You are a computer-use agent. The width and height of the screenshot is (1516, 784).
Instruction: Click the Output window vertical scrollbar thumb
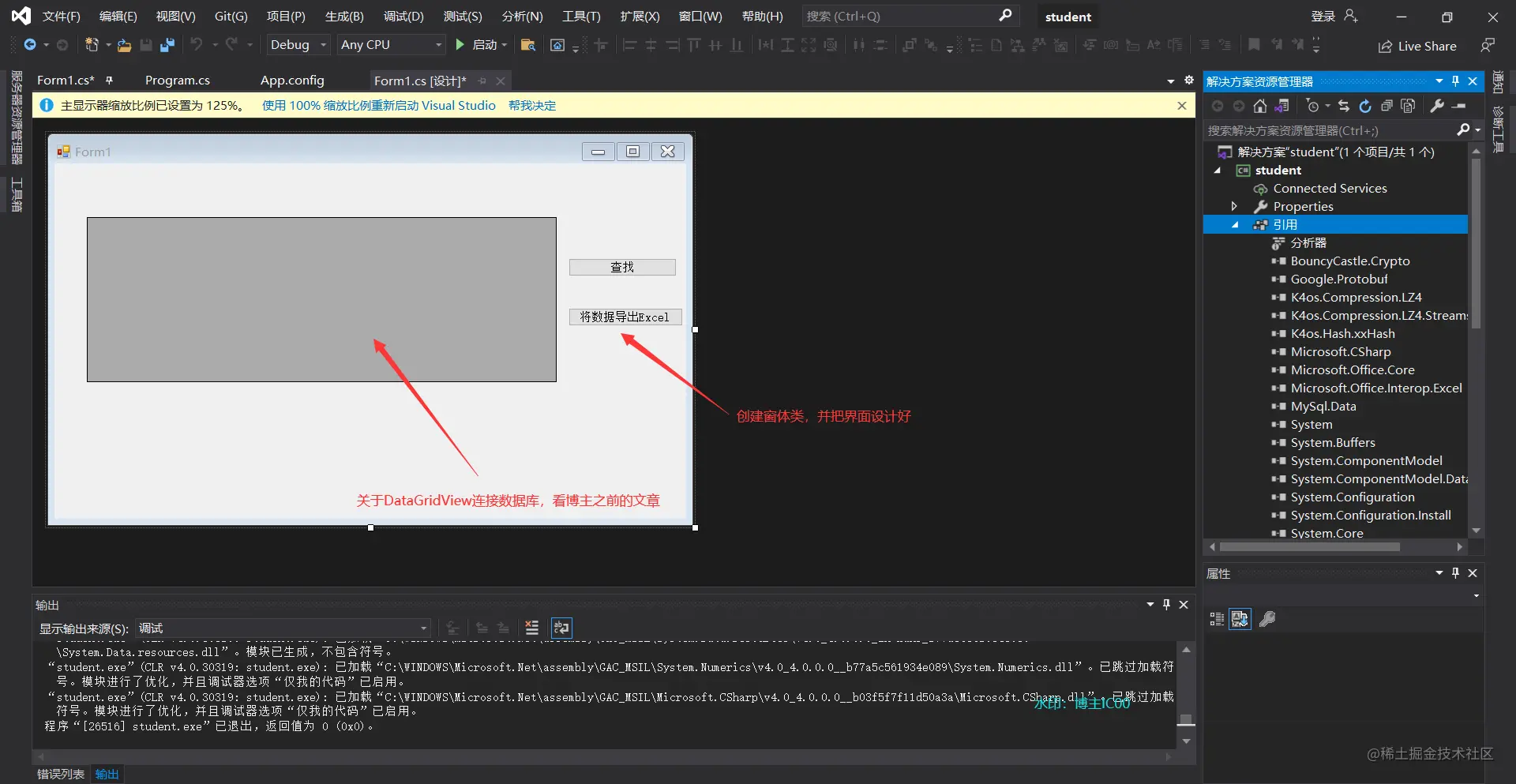pyautogui.click(x=1186, y=719)
